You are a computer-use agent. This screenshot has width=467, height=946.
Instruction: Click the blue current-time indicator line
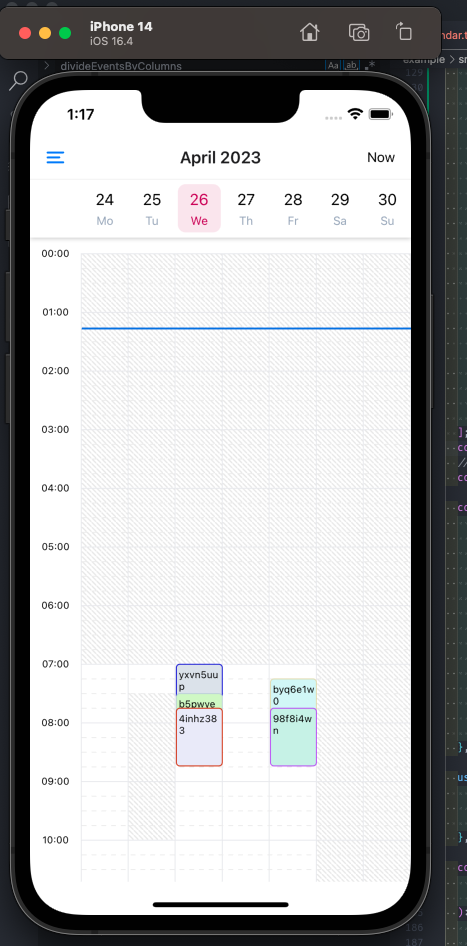[246, 328]
